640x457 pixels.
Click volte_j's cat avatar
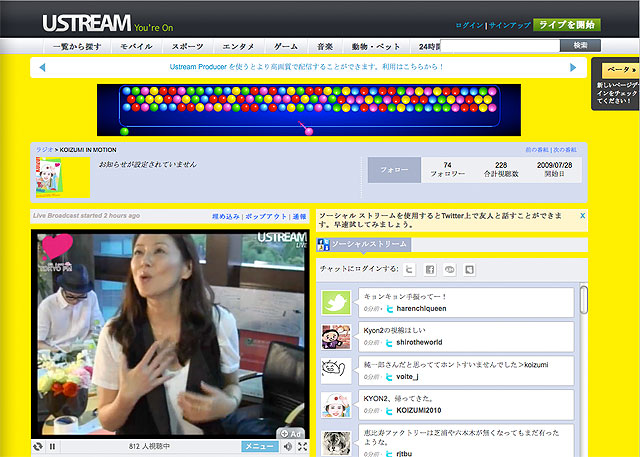(336, 371)
